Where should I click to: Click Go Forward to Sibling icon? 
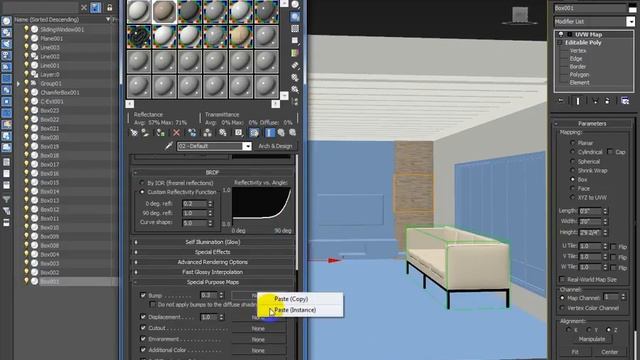point(292,133)
